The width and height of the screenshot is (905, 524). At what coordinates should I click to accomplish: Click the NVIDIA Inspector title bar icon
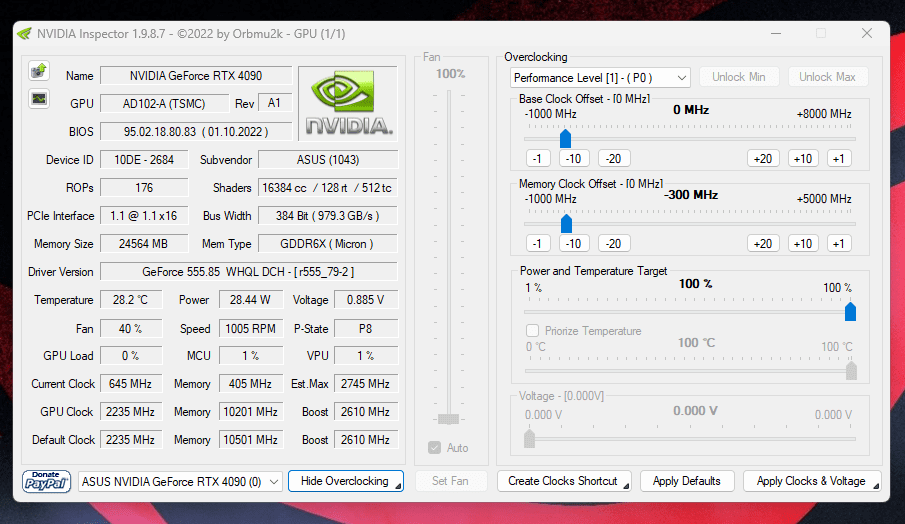click(x=24, y=34)
